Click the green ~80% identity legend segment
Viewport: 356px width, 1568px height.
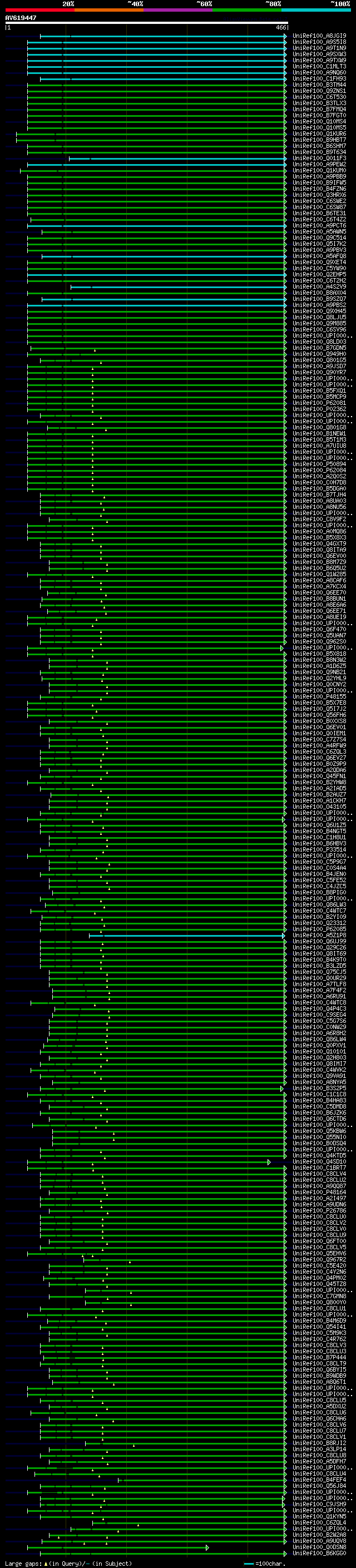[x=247, y=10]
